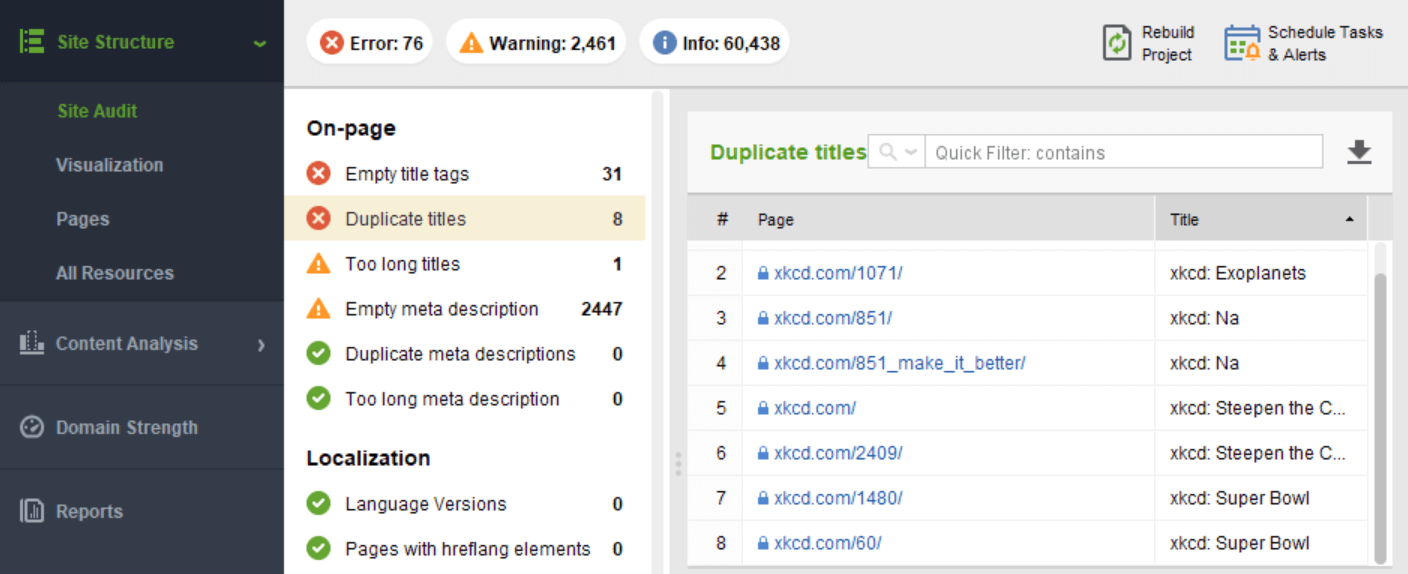Show Info: 60,438 items
1408x574 pixels.
[x=715, y=43]
